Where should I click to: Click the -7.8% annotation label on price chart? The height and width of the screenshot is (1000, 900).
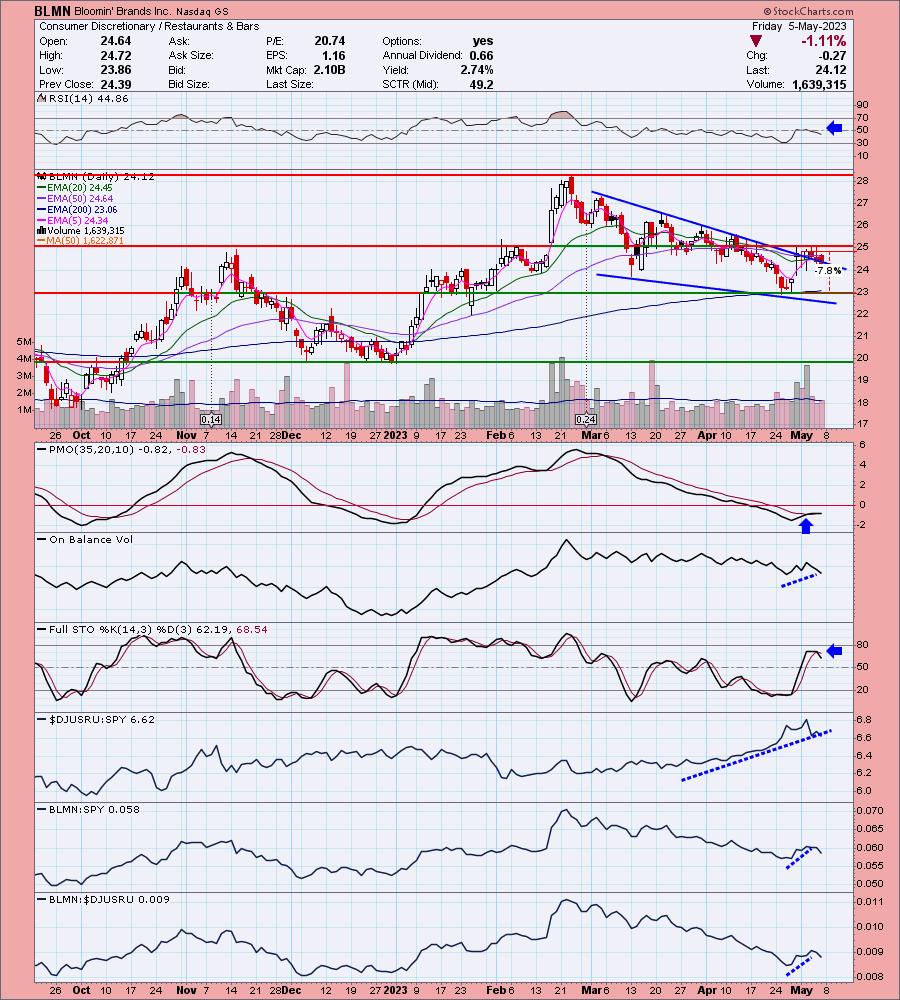pos(828,270)
